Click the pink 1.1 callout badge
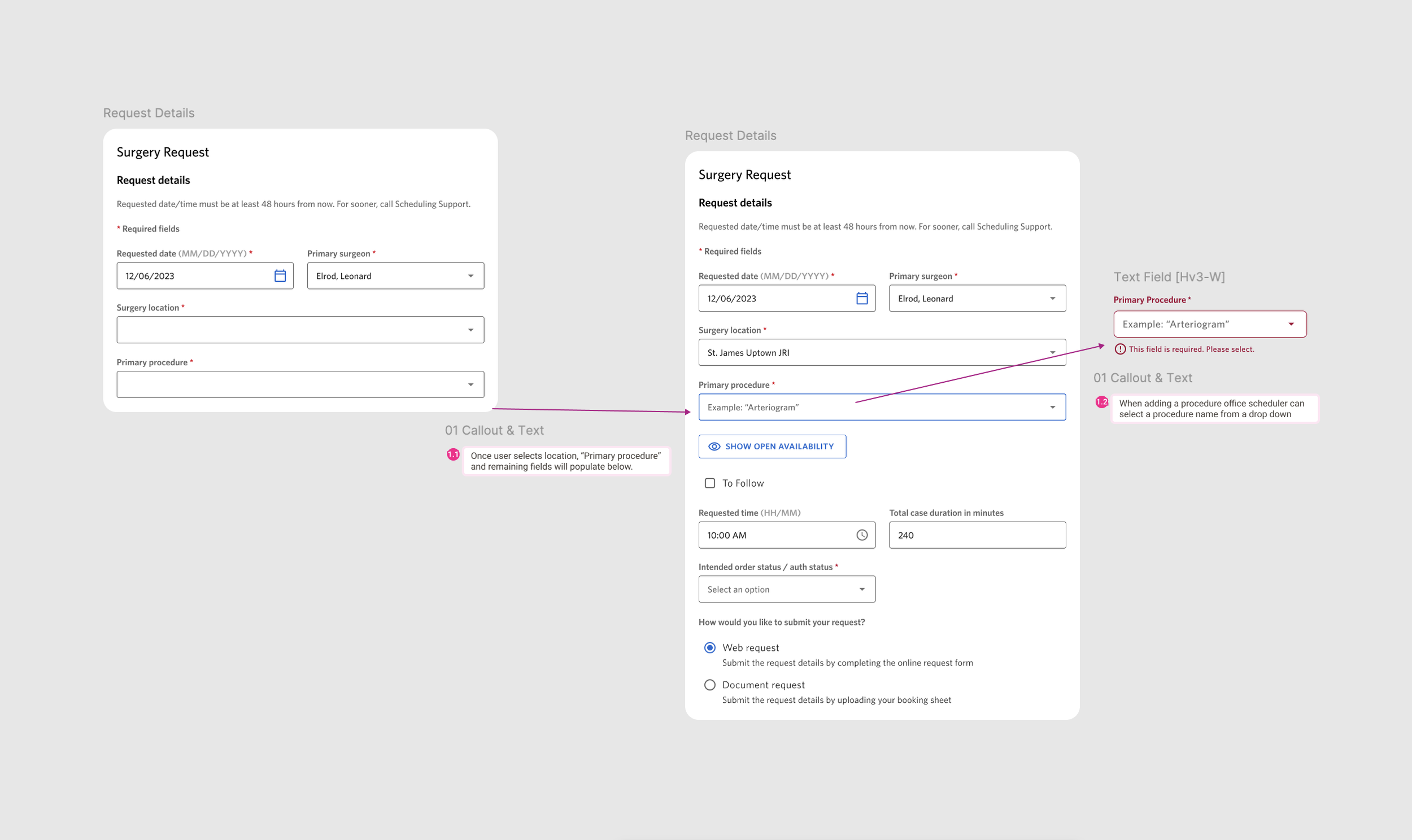Viewport: 1412px width, 840px height. coord(453,454)
